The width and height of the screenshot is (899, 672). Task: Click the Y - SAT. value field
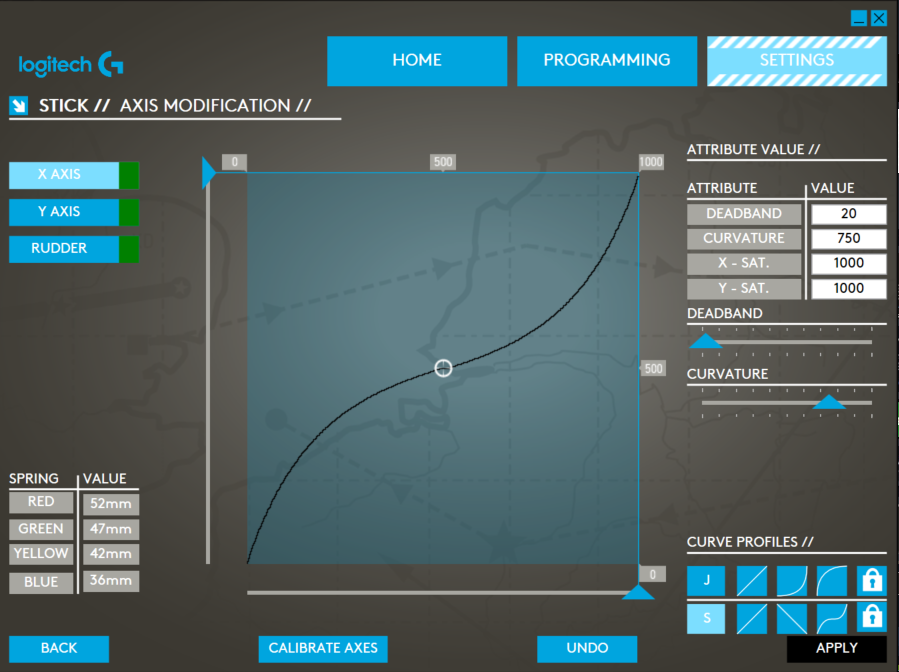pyautogui.click(x=849, y=288)
